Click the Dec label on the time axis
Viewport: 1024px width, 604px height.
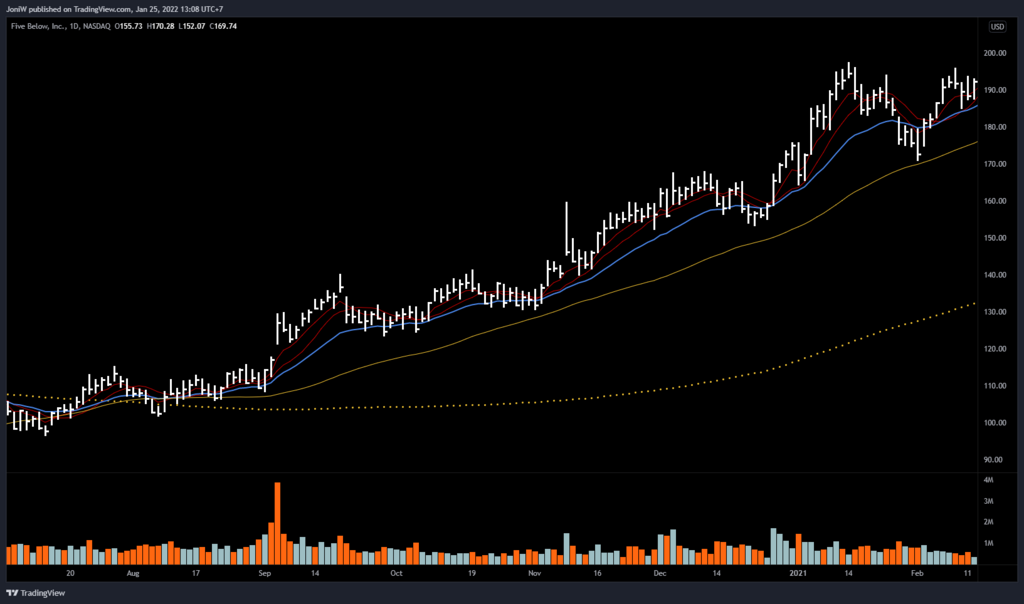tap(660, 575)
